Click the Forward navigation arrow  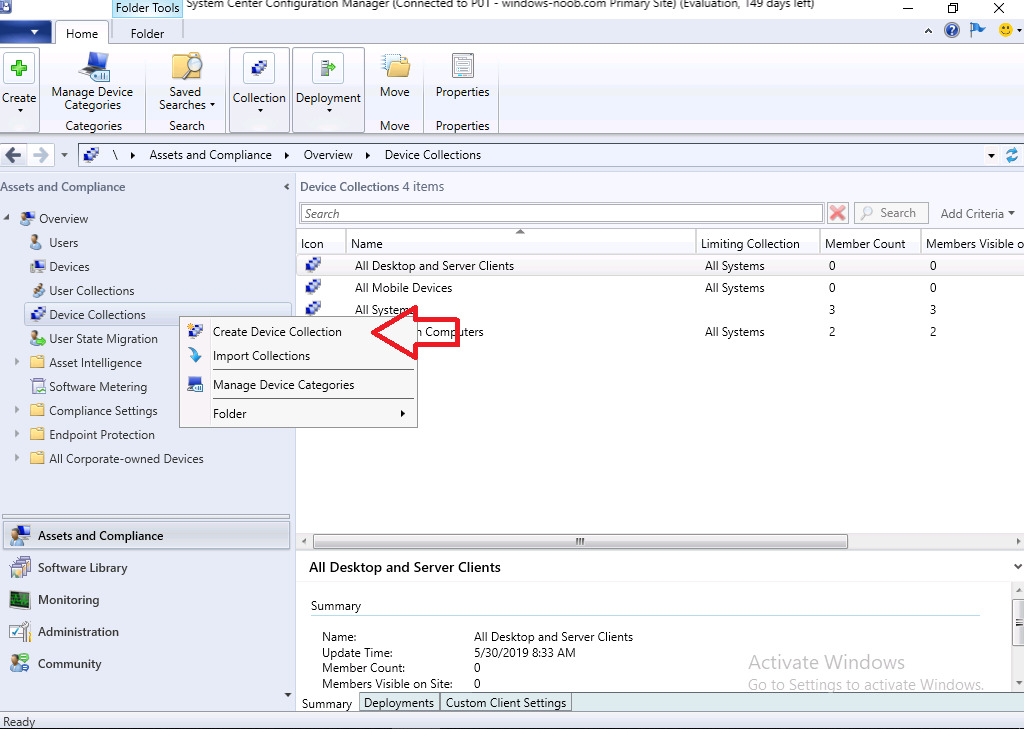coord(41,155)
